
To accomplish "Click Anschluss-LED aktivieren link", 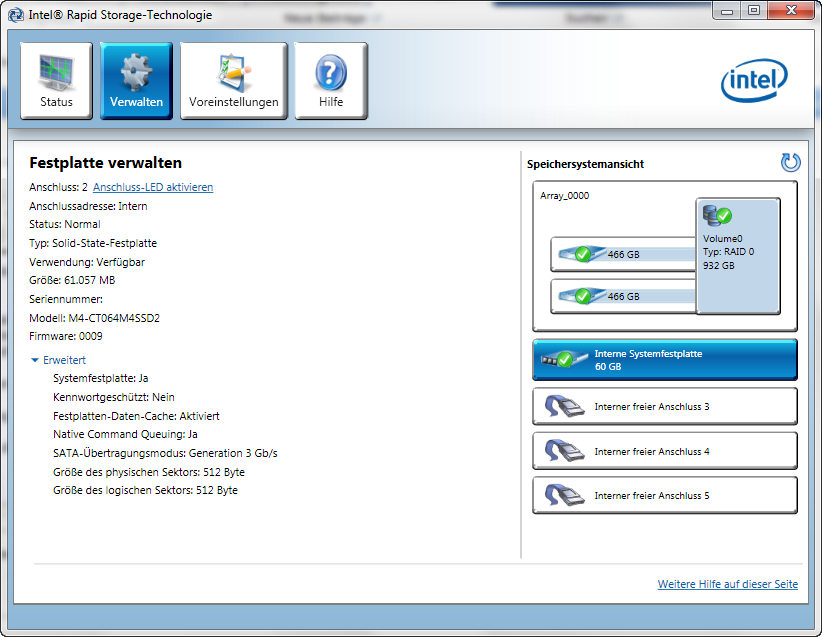I will tap(153, 187).
